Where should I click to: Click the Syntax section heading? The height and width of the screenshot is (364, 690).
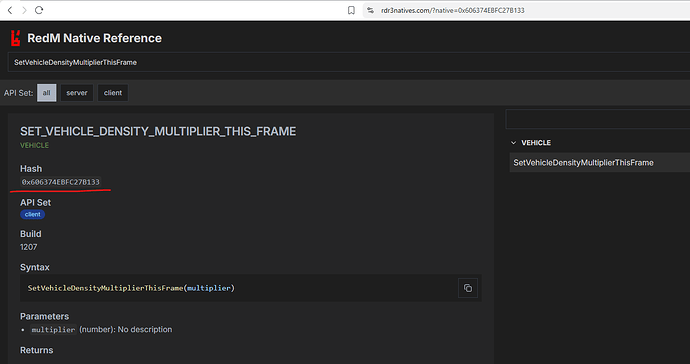(x=35, y=267)
